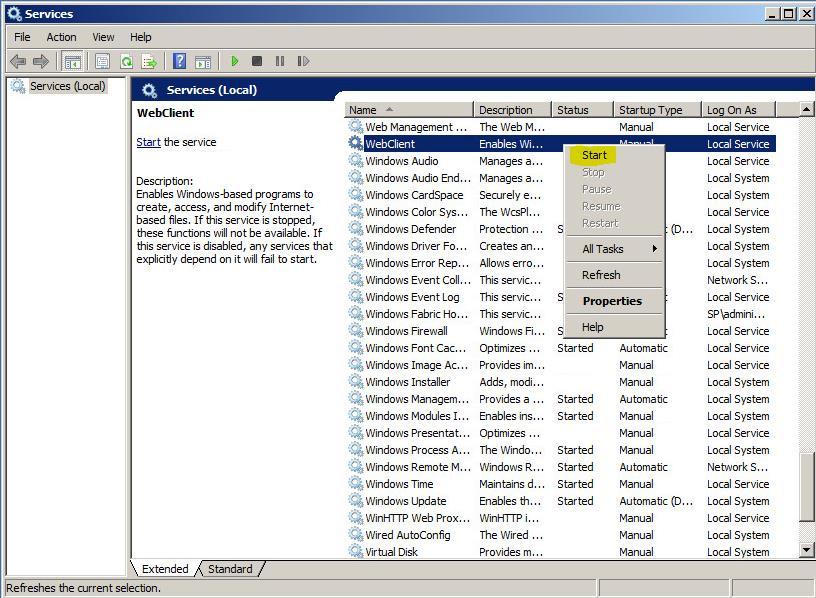Click the scrollbar up arrow
816x598 pixels.
(x=806, y=109)
